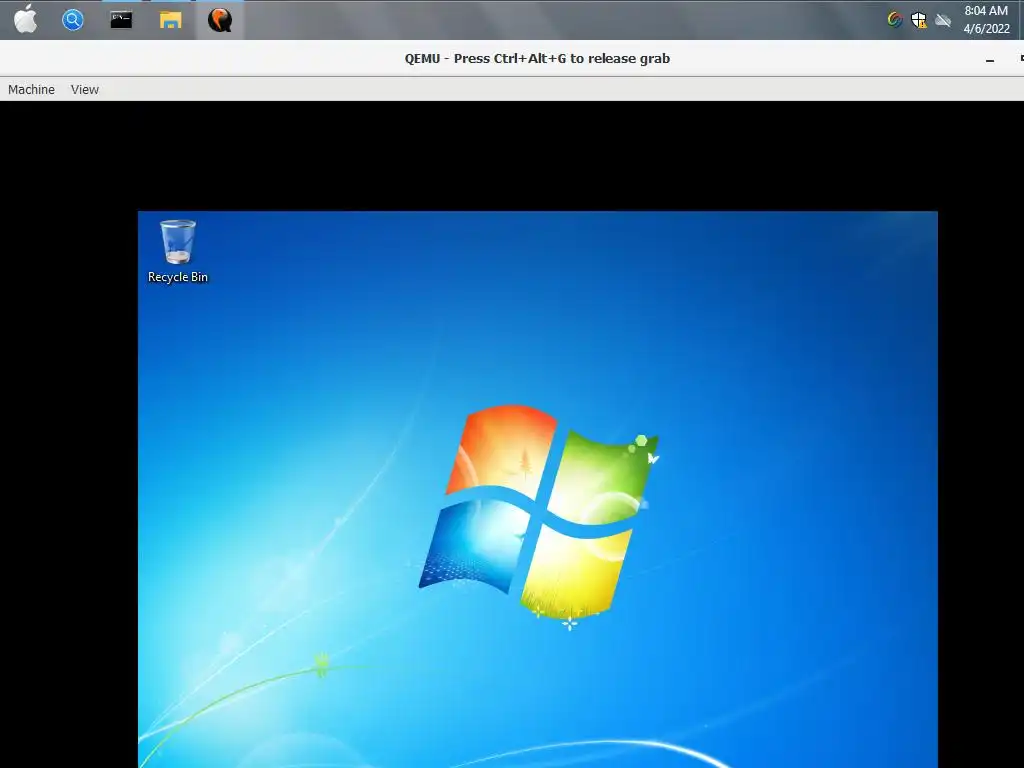Viewport: 1024px width, 768px height.
Task: Select the QEMU taskbar icon
Action: point(220,20)
